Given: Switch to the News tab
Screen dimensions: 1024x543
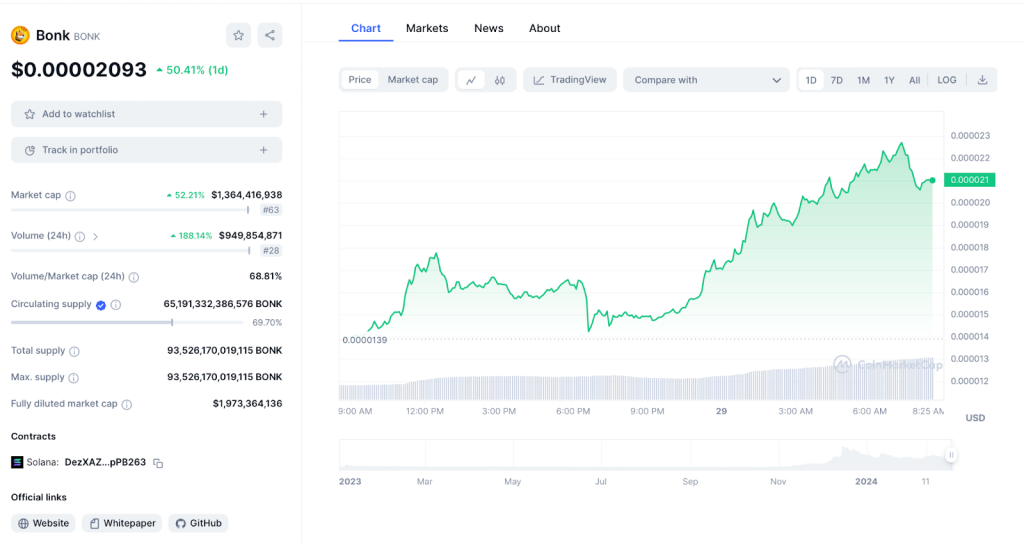Looking at the screenshot, I should (488, 28).
